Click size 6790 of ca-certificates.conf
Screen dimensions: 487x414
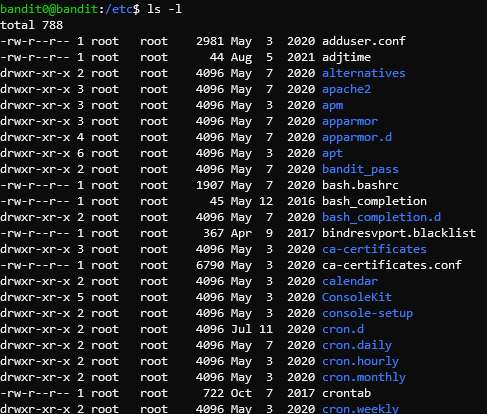210,265
